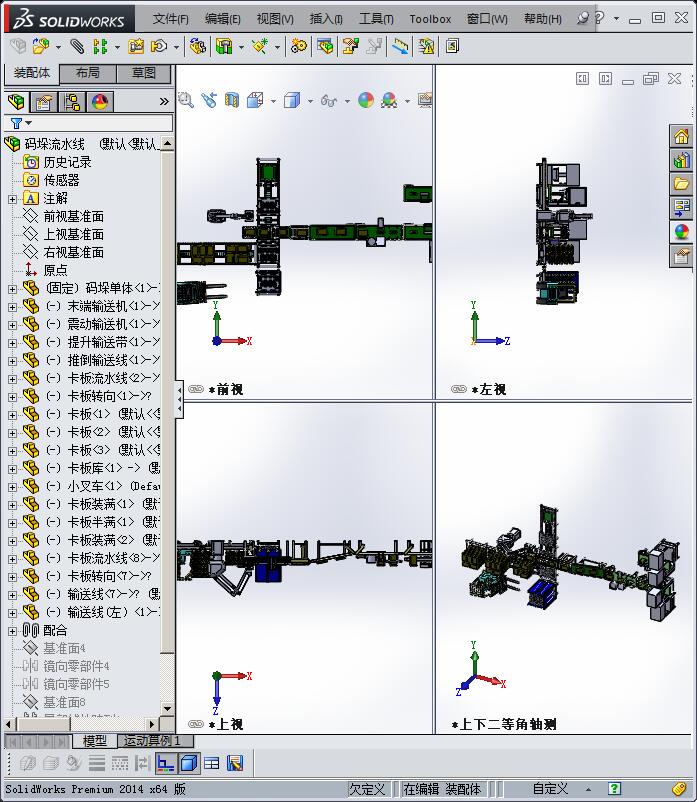Click the help question mark button in title bar
Viewport: 697px width, 802px height.
tap(600, 18)
